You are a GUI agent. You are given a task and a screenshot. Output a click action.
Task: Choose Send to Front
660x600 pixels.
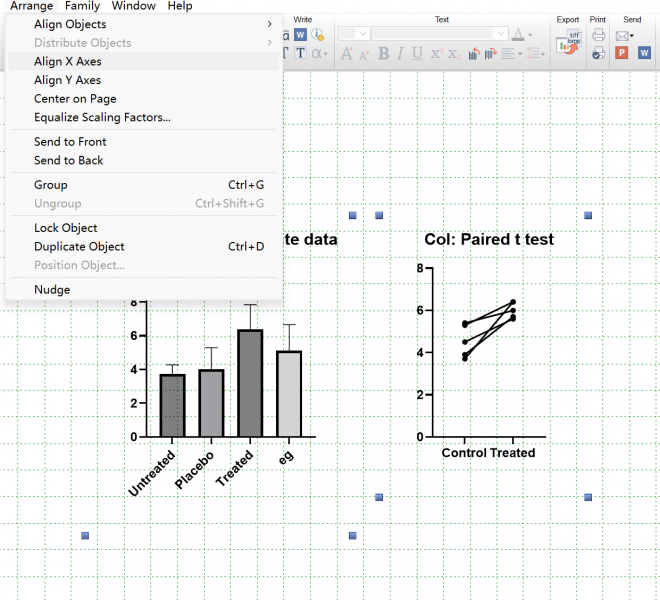coord(143,141)
